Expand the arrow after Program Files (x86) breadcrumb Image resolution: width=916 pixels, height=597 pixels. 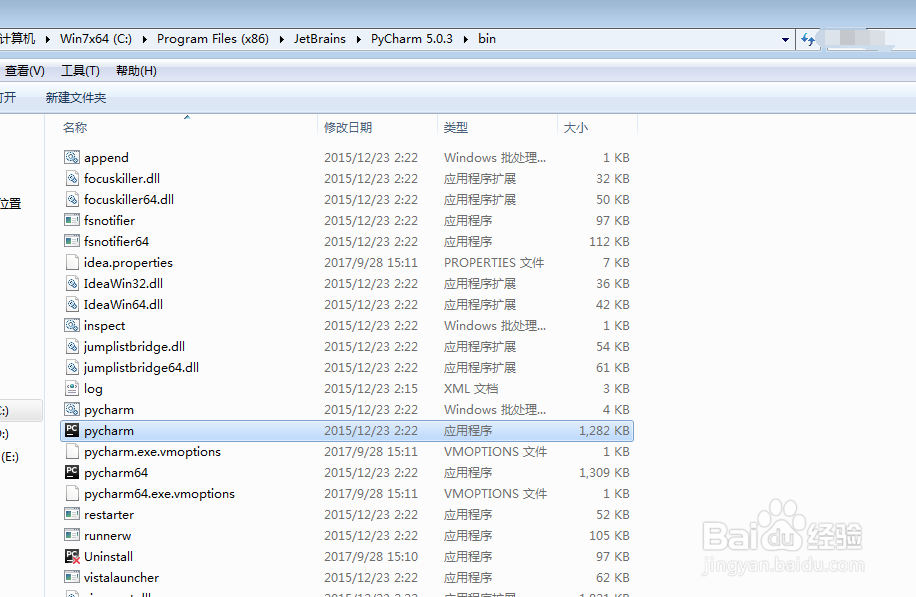click(x=282, y=39)
